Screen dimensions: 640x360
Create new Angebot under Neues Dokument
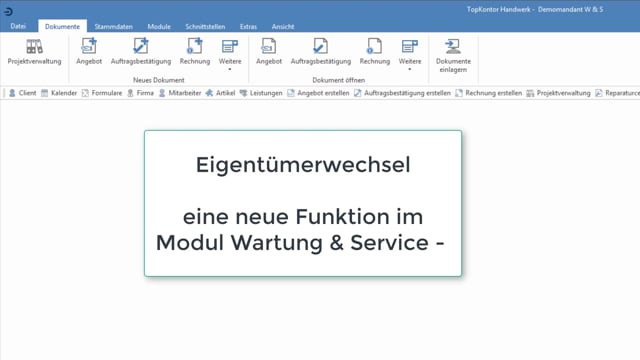tap(89, 52)
